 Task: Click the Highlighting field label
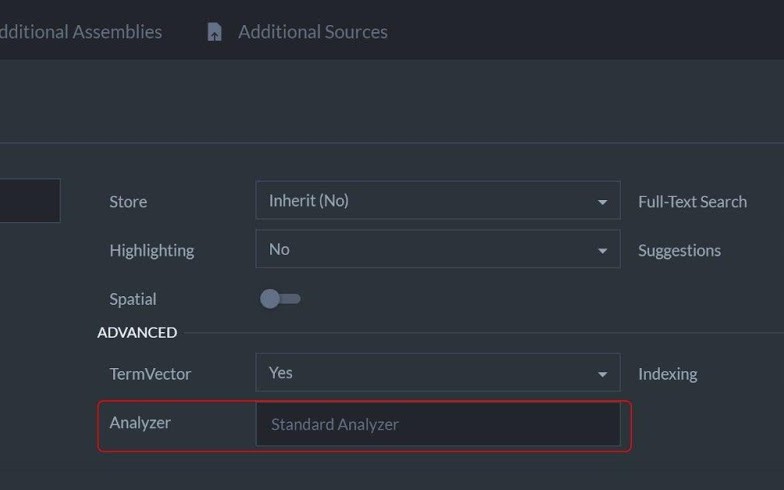tap(152, 251)
